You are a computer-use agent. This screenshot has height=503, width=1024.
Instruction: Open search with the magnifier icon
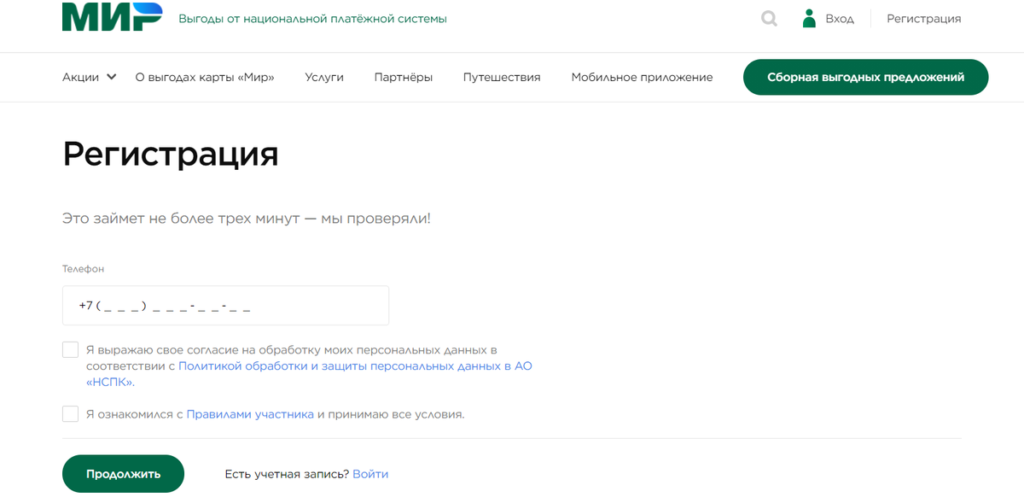[x=769, y=18]
